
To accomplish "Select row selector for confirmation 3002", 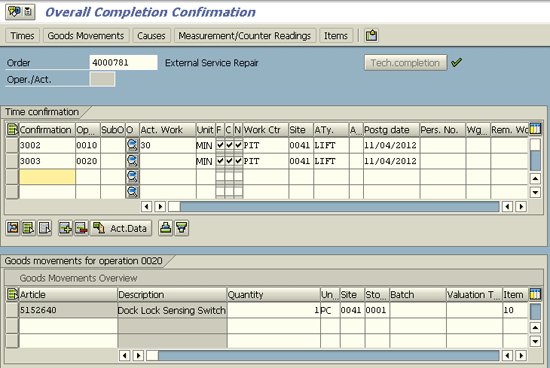I will click(x=12, y=145).
